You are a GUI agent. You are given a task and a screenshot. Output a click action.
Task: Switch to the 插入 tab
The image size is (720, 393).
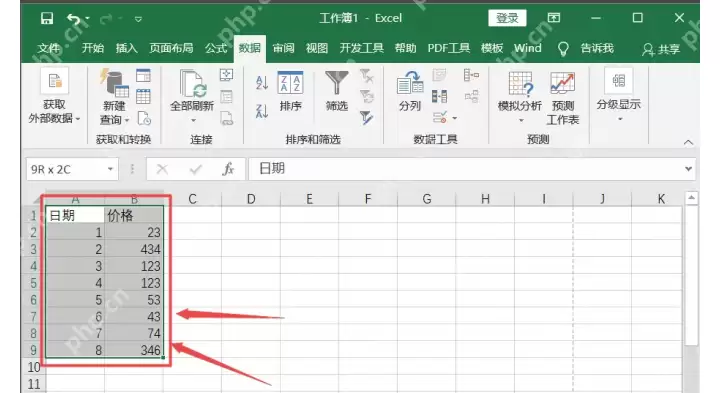click(126, 48)
